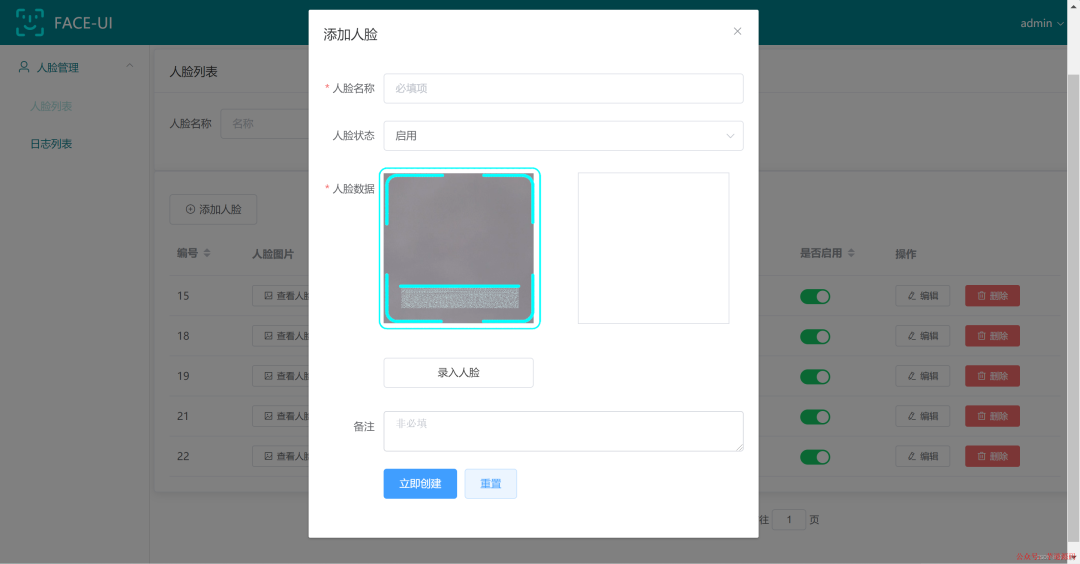
Task: Click the camera face scanning preview
Action: point(459,248)
